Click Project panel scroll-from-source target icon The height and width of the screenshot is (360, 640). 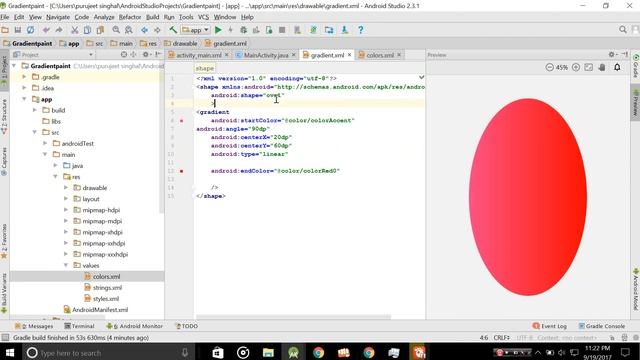click(x=124, y=54)
